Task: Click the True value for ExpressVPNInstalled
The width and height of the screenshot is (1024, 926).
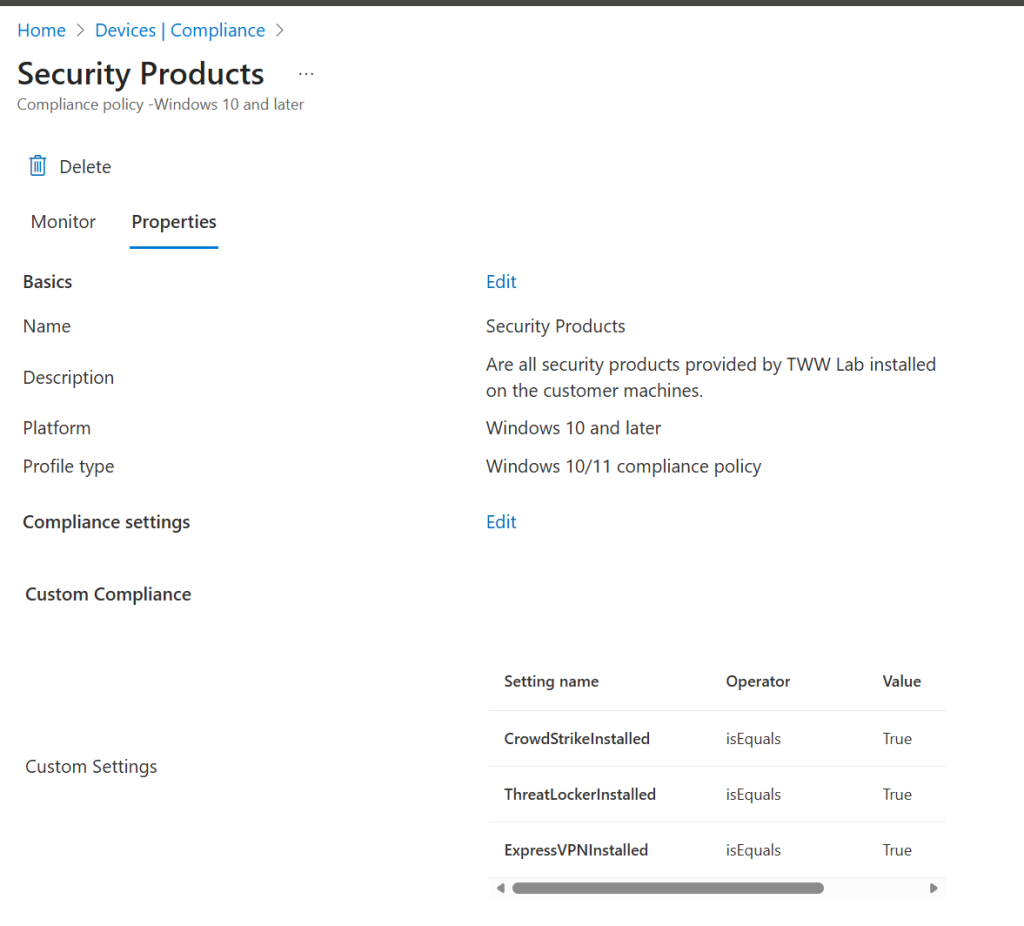Action: click(897, 851)
